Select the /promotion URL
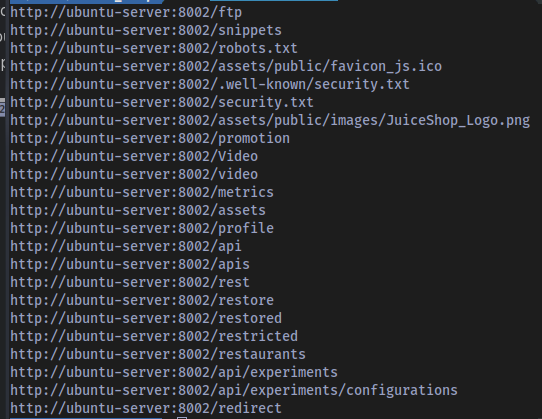The width and height of the screenshot is (542, 419). pos(150,139)
